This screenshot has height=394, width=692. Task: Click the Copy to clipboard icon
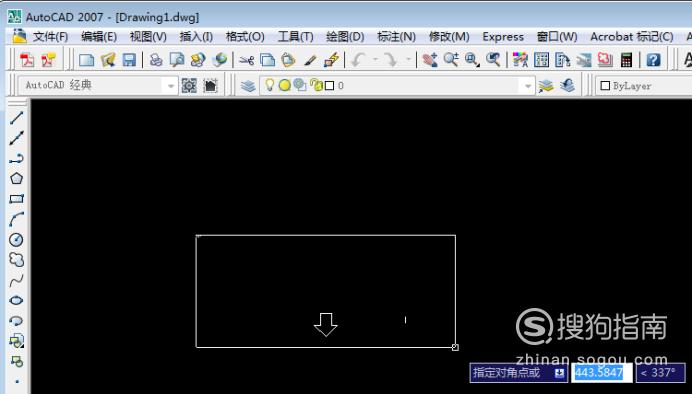pos(267,60)
